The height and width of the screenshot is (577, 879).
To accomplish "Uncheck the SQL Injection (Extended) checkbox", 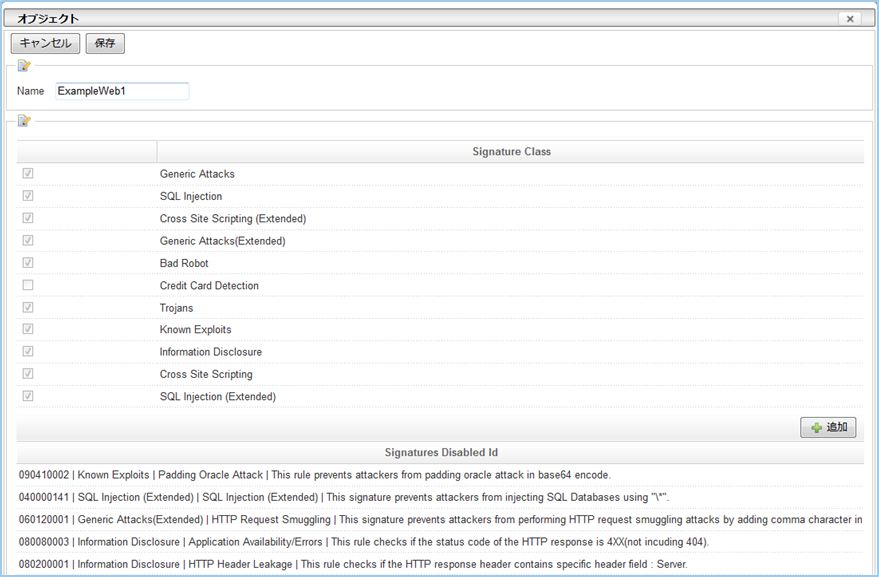I will coord(27,396).
